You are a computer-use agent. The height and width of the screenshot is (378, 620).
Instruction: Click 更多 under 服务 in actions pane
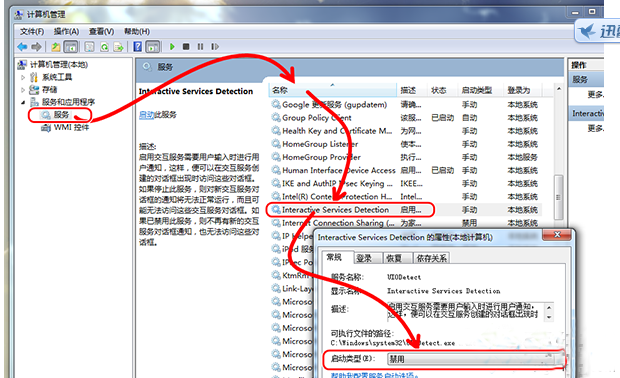tap(595, 94)
